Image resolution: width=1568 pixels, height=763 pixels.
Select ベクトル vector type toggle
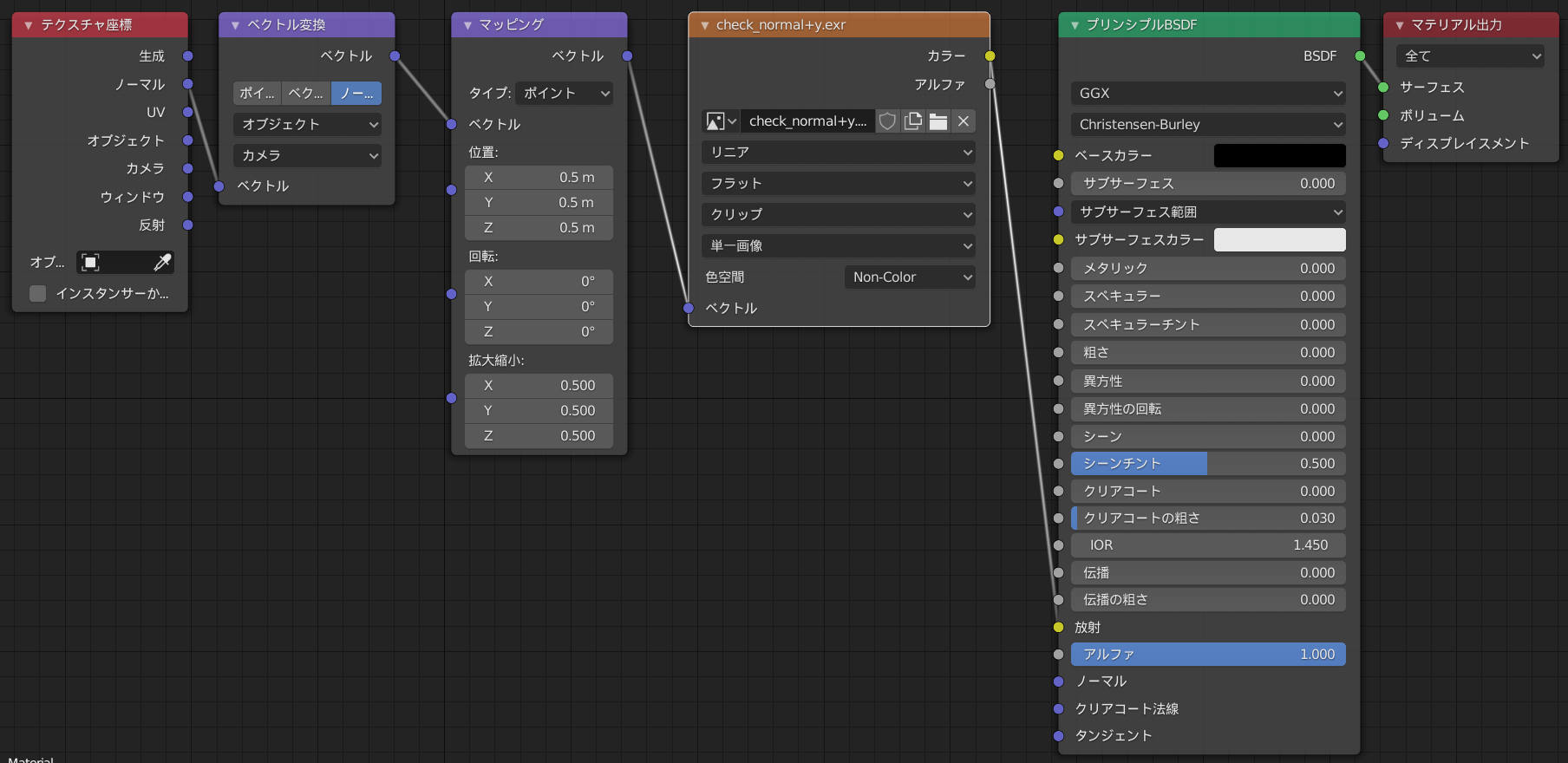306,93
